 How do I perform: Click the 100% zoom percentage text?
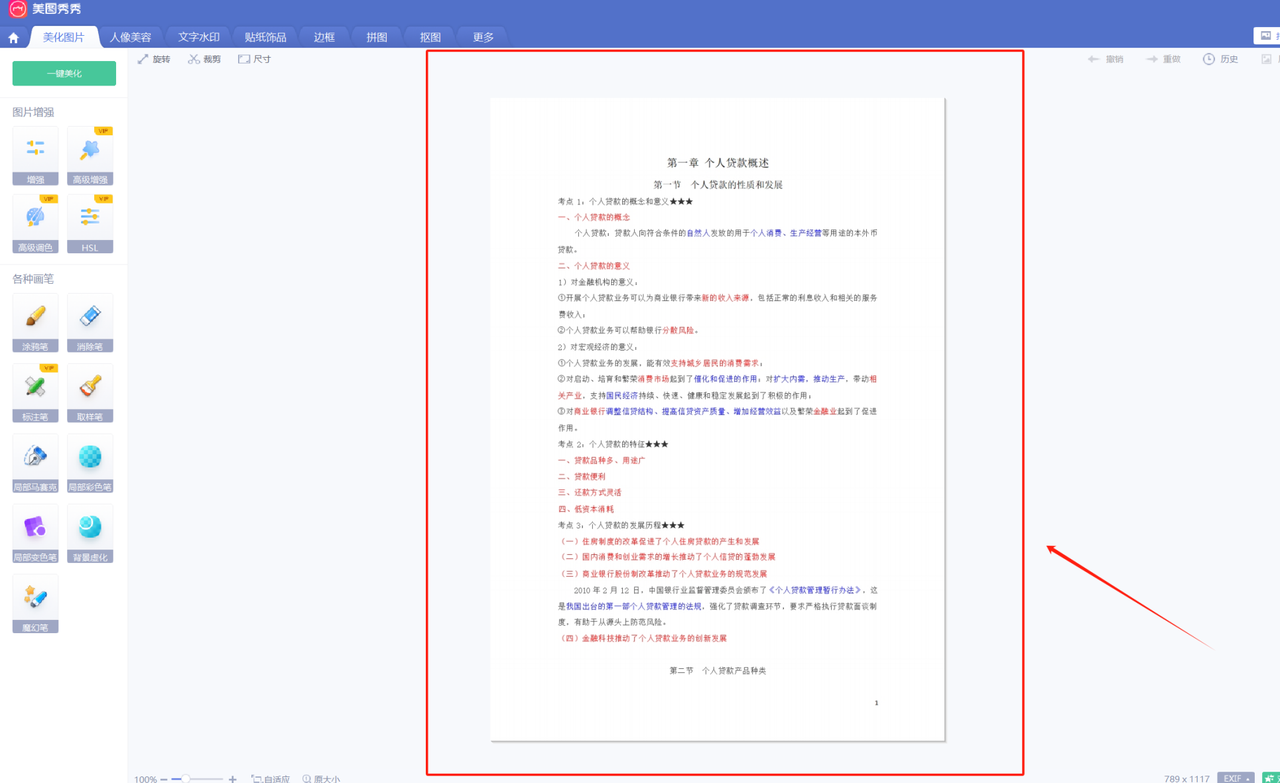[145, 778]
